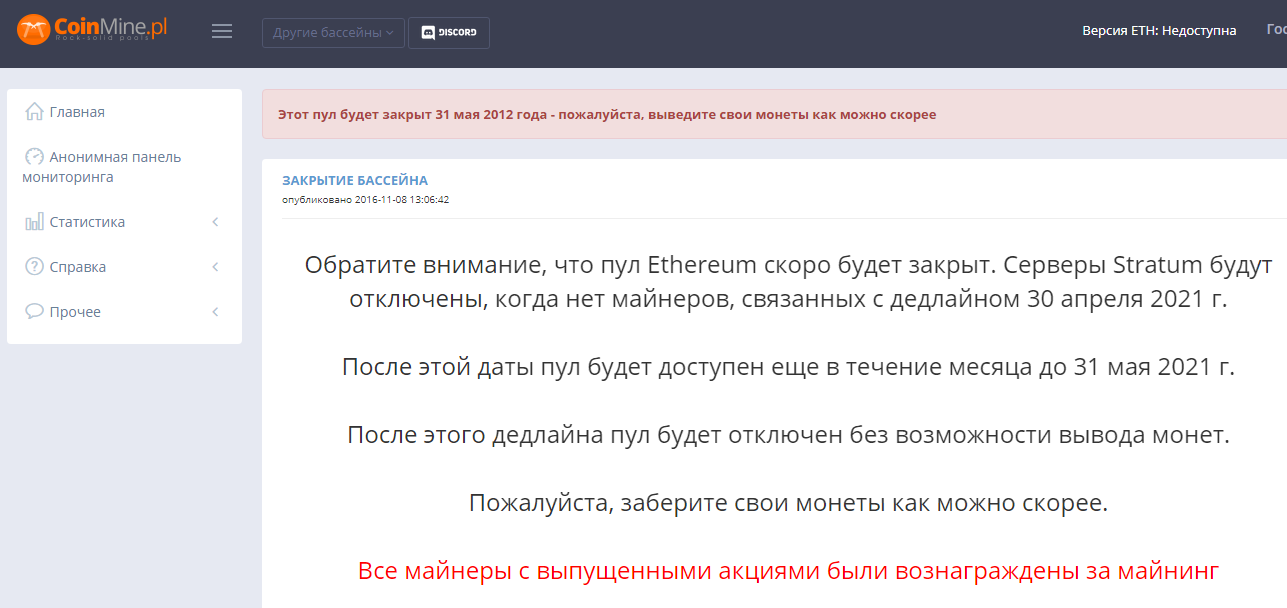Click the Версия ETH: Недоступна text
The image size is (1287, 608).
coord(1159,31)
